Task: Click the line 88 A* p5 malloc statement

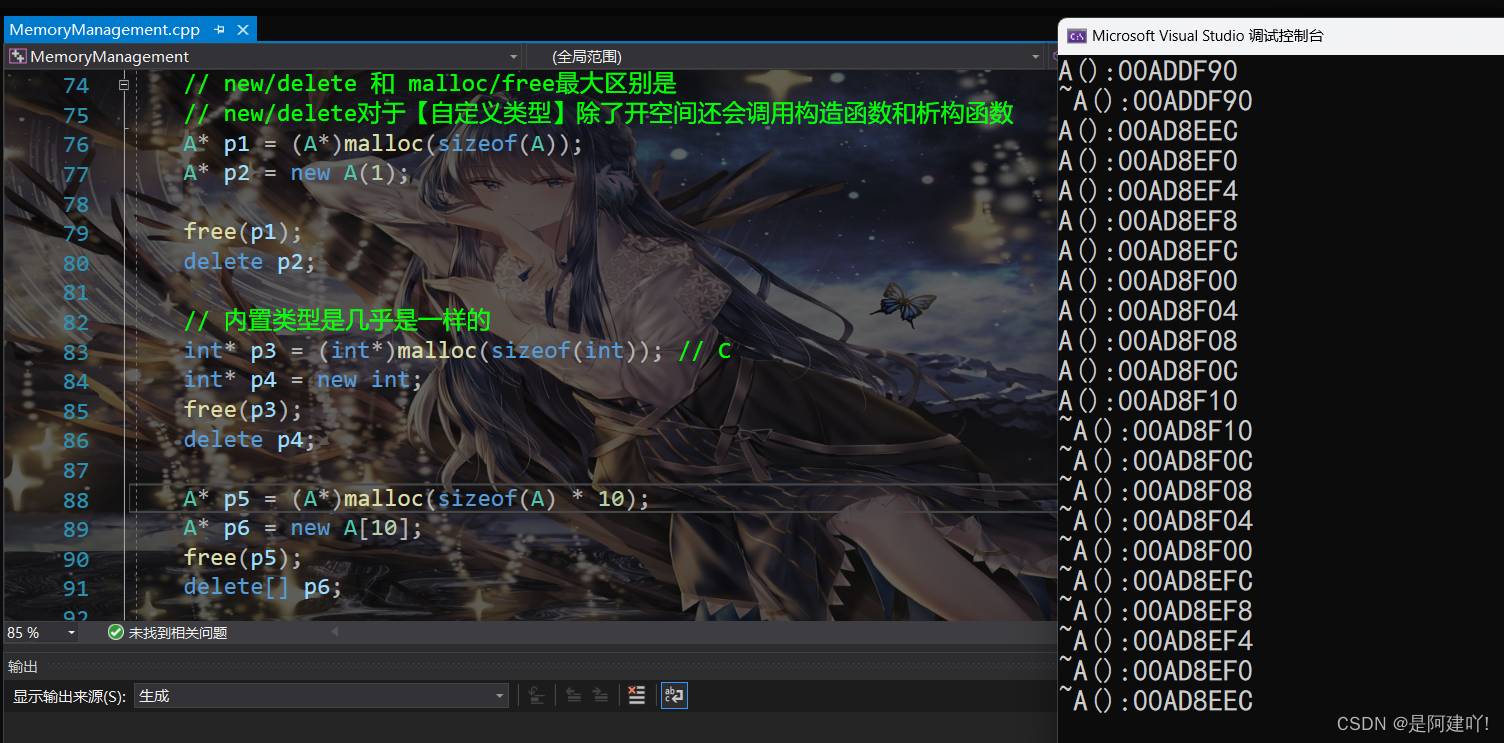Action: pos(417,498)
